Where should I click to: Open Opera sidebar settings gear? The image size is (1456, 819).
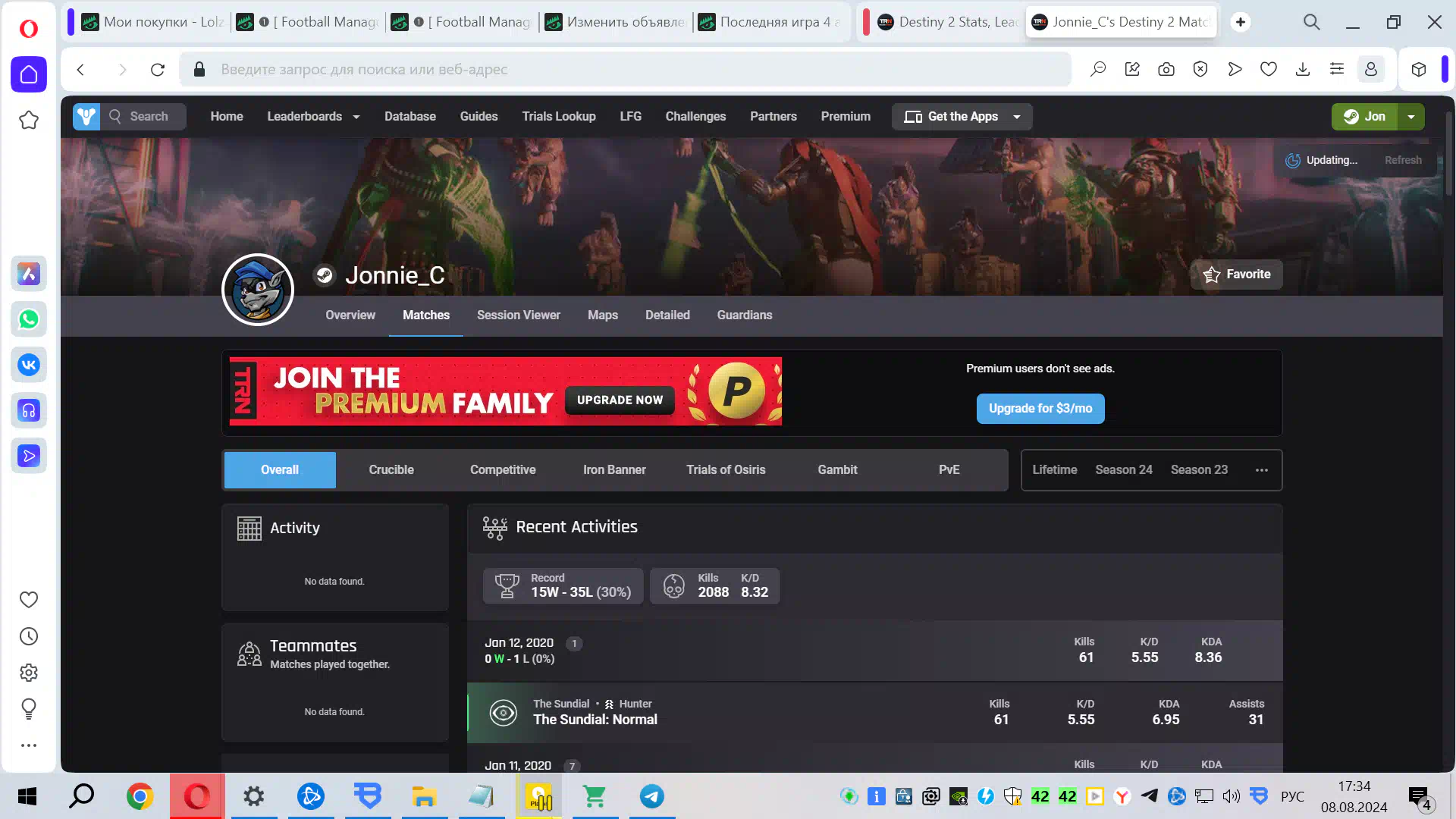pos(29,673)
